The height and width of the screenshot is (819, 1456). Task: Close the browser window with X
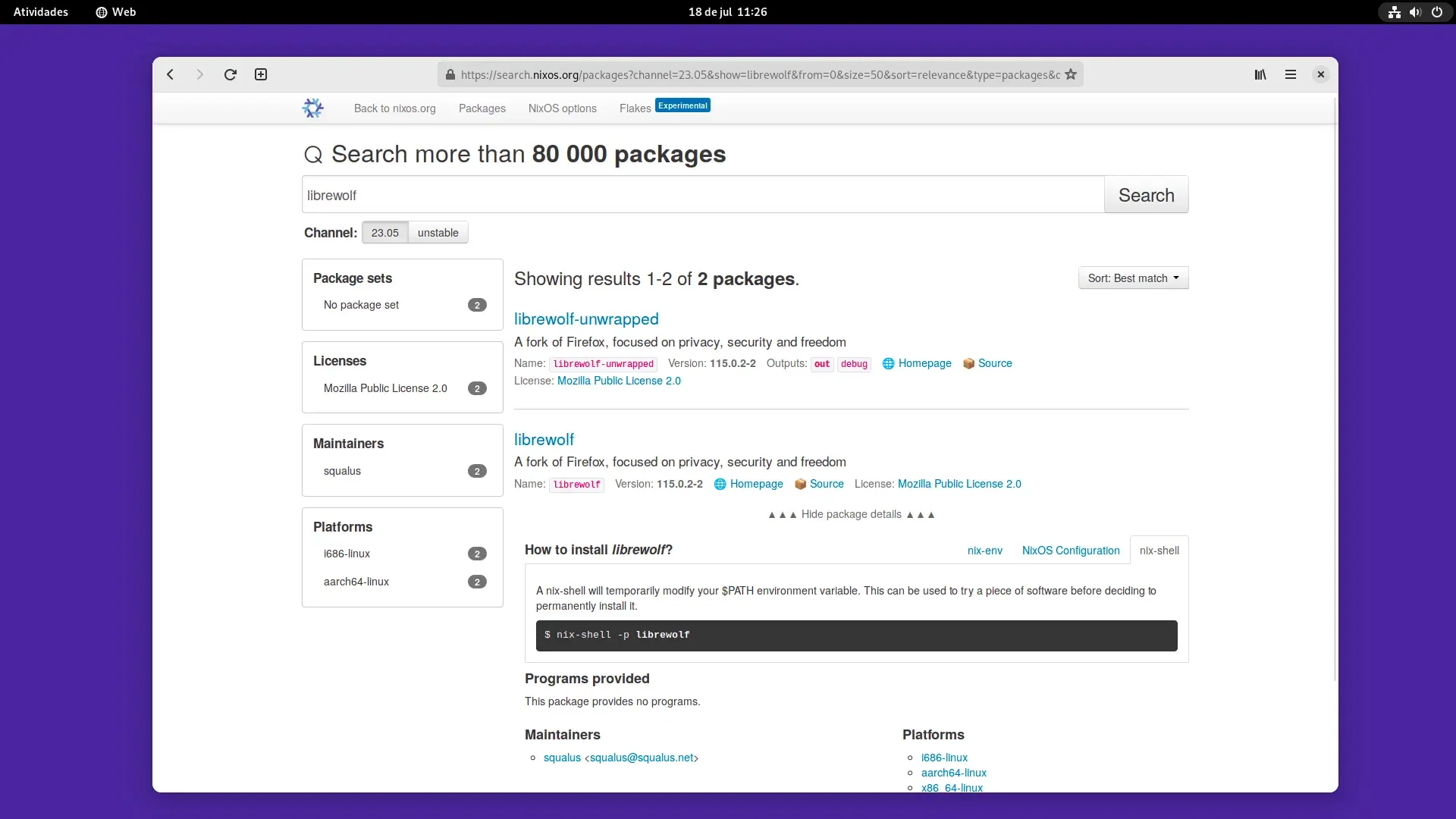tap(1321, 74)
